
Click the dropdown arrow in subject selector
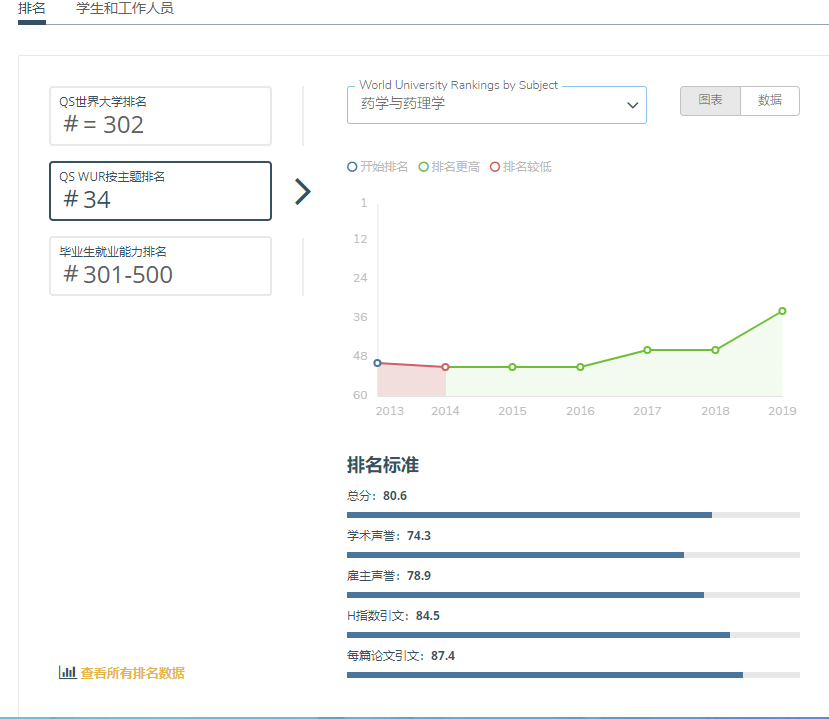point(632,105)
